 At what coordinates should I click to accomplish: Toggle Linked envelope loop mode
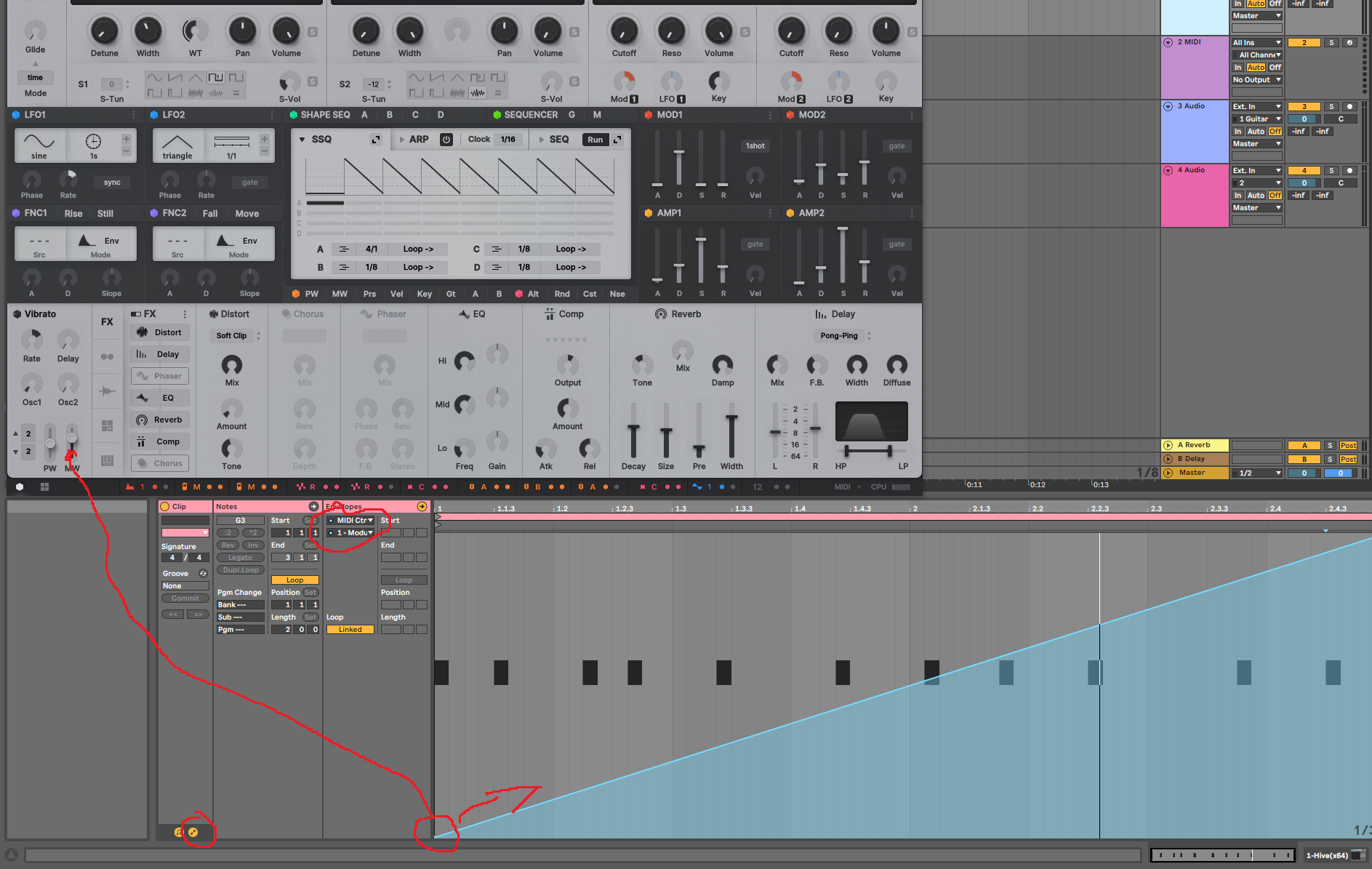[350, 630]
